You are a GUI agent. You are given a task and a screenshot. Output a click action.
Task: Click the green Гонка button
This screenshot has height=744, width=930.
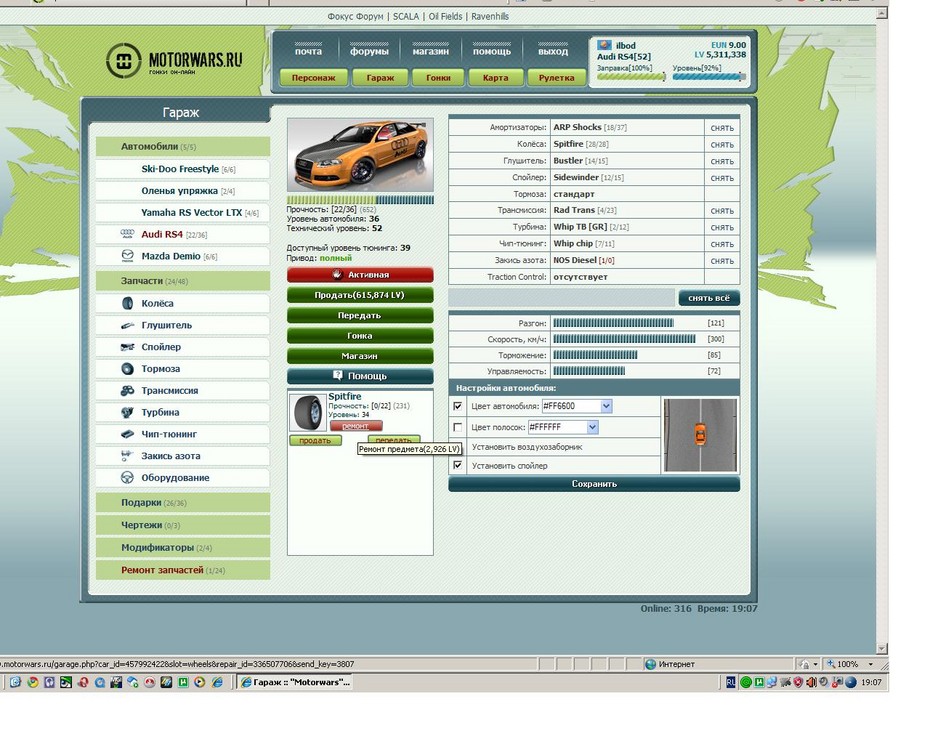click(x=360, y=336)
